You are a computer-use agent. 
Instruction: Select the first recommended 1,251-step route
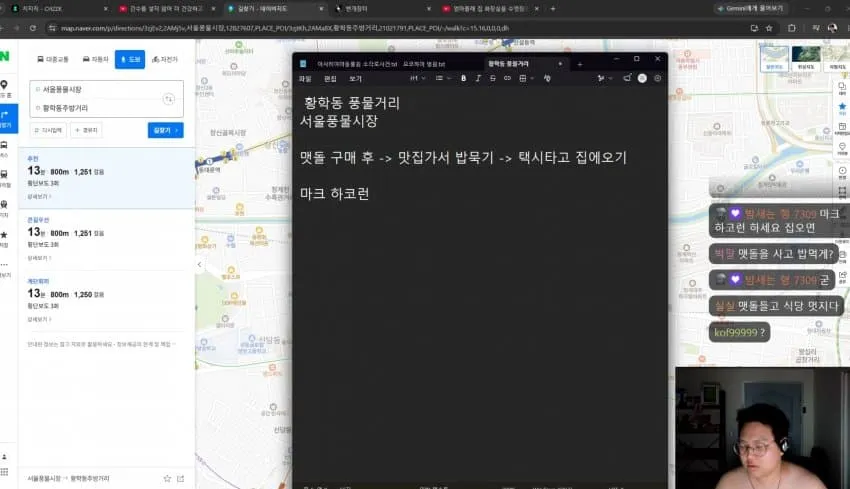pos(107,178)
